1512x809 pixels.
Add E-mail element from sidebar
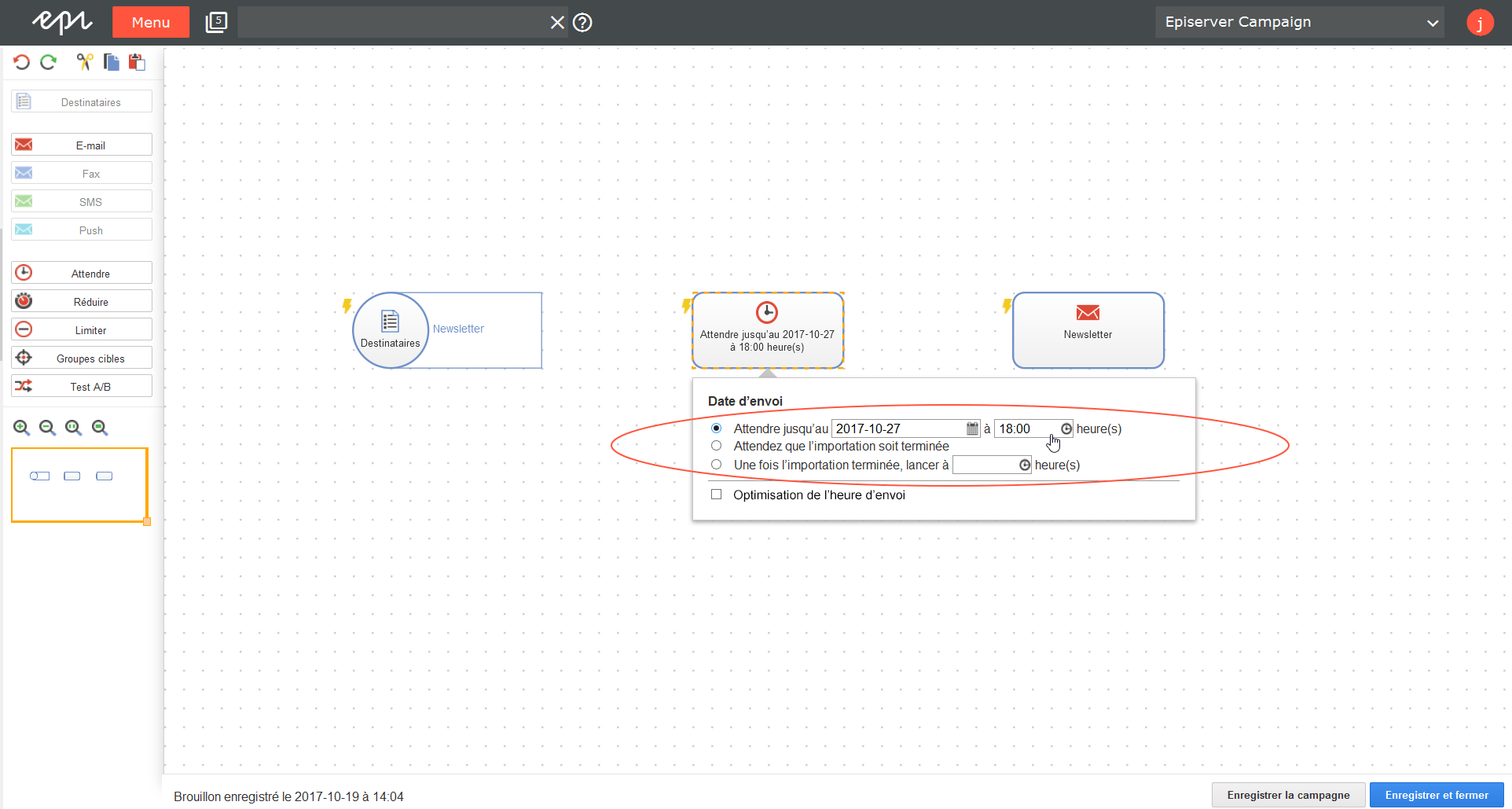coord(82,145)
